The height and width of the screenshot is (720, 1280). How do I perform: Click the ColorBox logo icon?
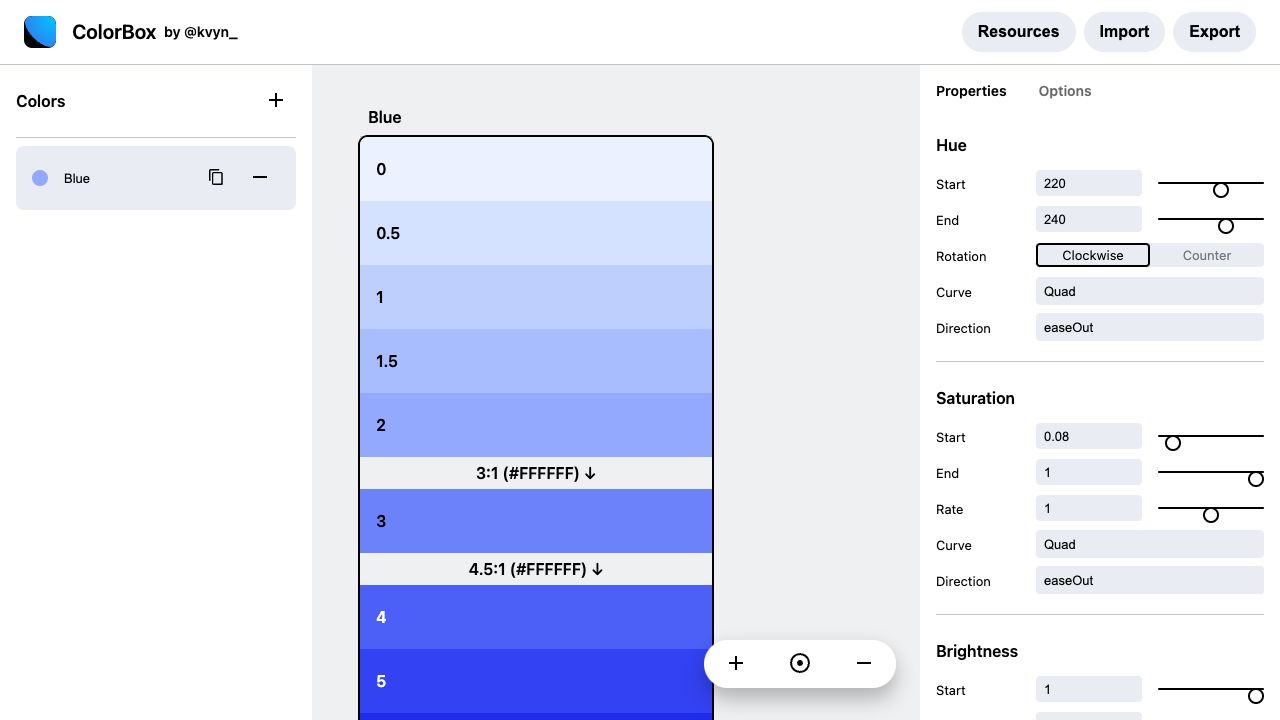tap(40, 32)
